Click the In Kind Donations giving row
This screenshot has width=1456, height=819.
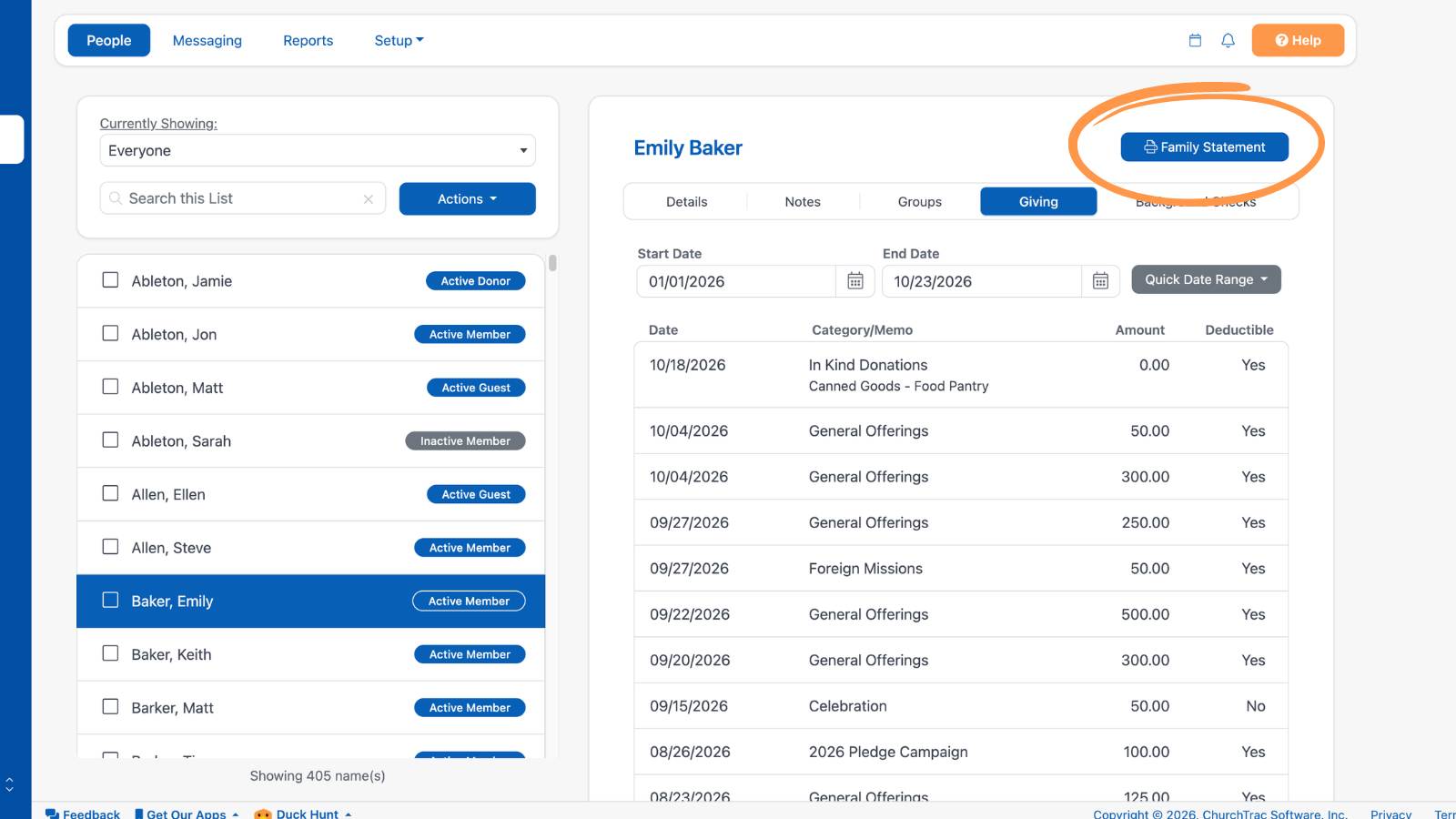(x=961, y=375)
